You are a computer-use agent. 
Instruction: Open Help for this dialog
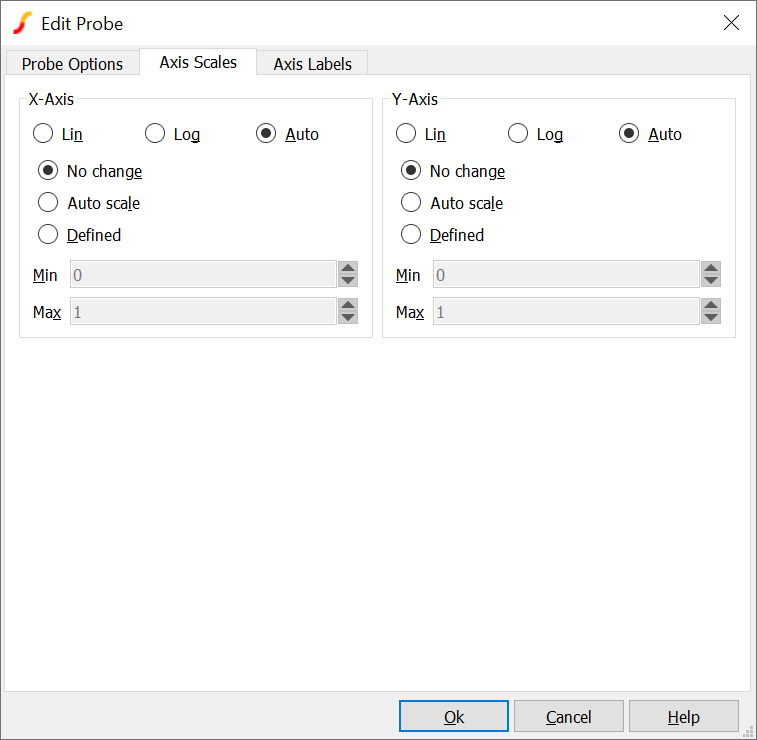pyautogui.click(x=683, y=717)
